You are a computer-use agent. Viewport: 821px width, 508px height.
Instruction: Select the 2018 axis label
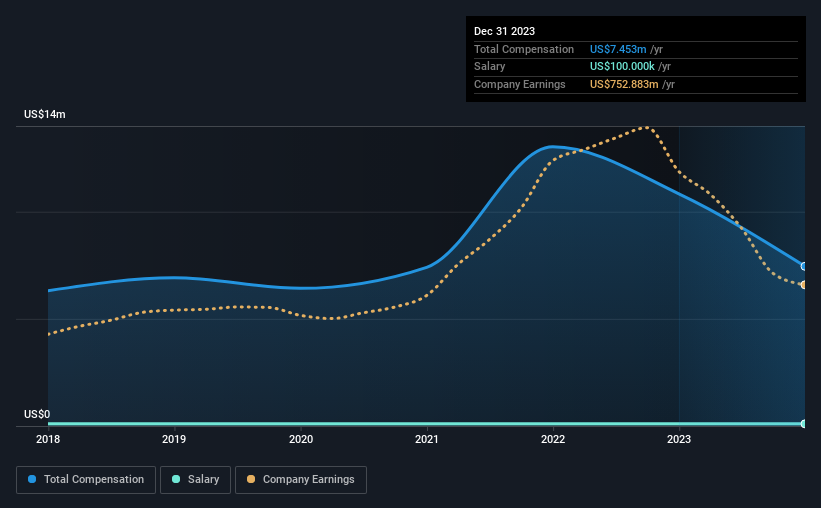48,439
